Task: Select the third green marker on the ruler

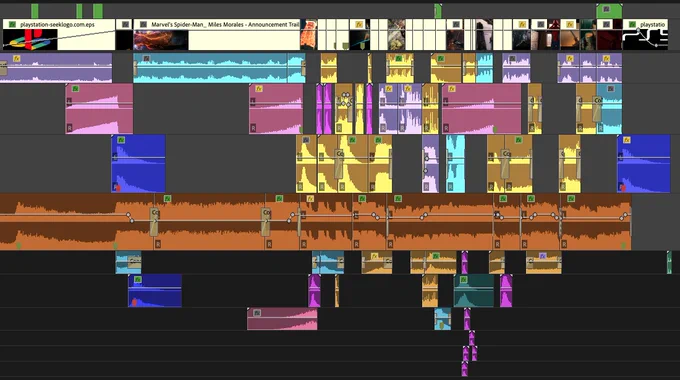Action: point(98,11)
